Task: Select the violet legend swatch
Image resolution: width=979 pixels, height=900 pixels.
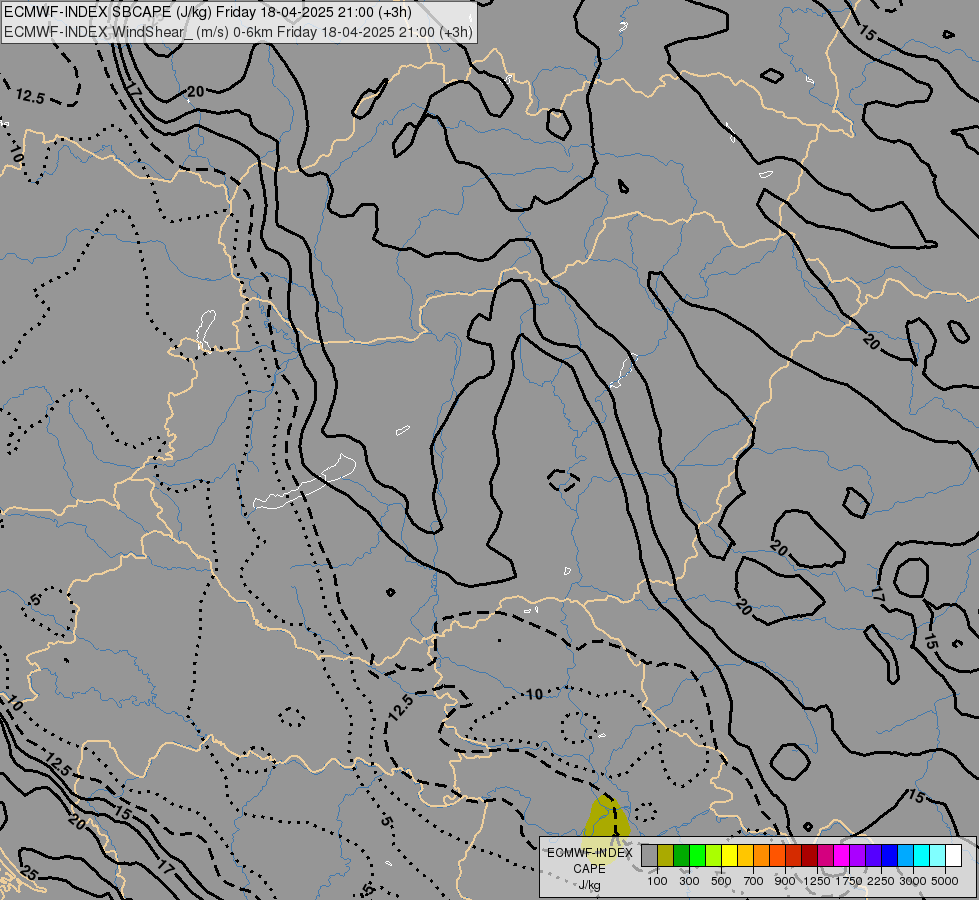Action: point(857,856)
